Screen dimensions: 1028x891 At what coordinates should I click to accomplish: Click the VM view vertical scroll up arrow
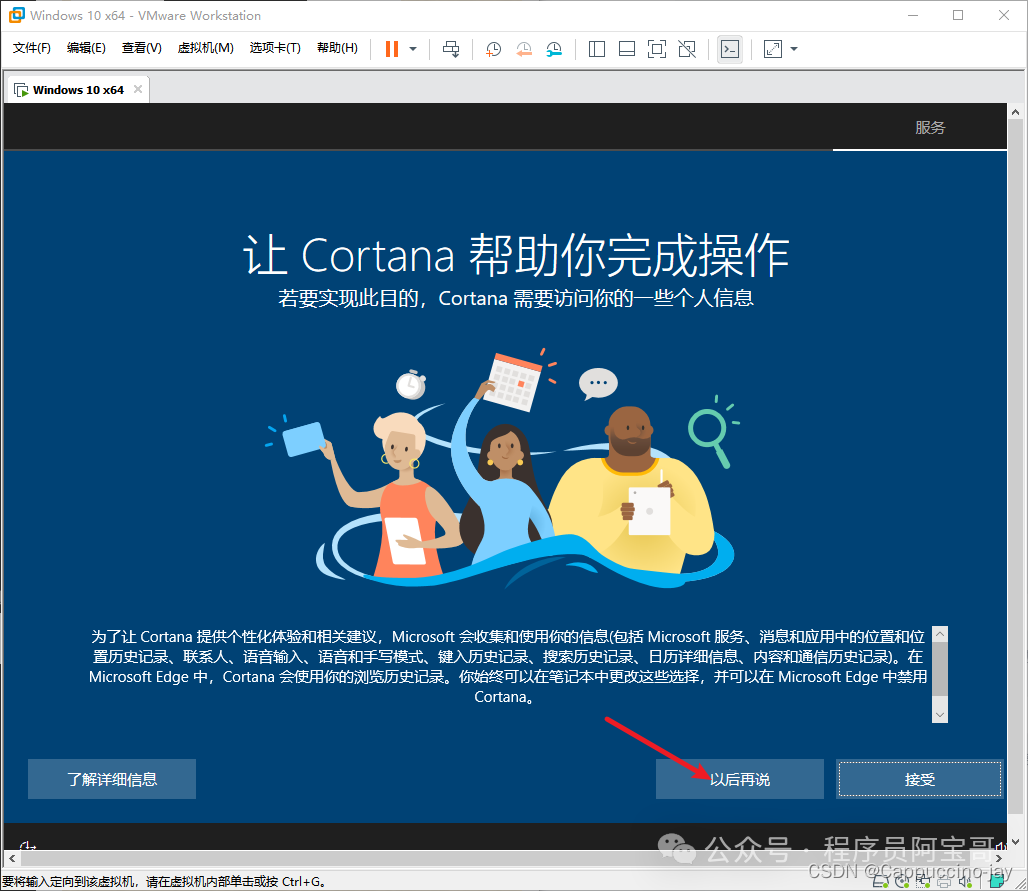[1015, 112]
